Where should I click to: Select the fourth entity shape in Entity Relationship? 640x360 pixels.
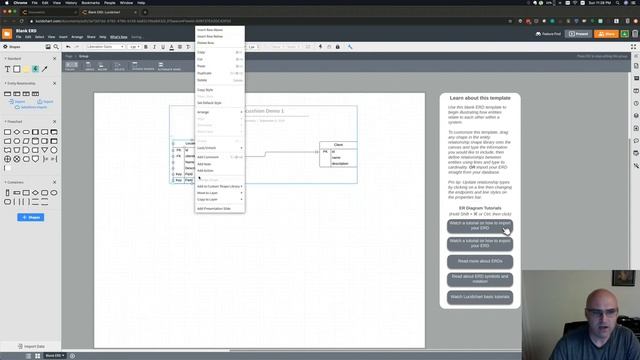36,94
